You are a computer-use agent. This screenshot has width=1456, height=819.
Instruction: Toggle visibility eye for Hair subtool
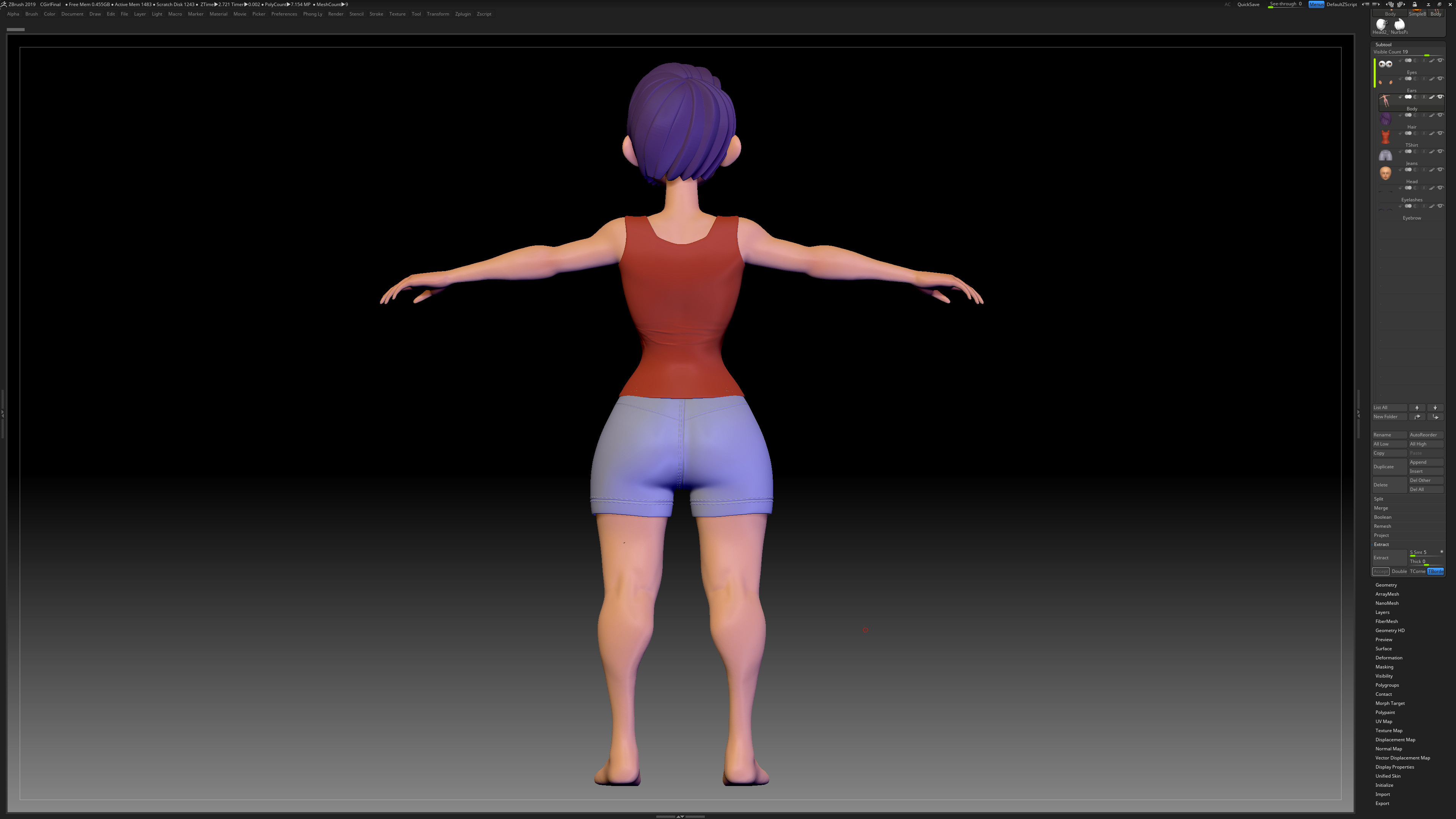(1440, 115)
